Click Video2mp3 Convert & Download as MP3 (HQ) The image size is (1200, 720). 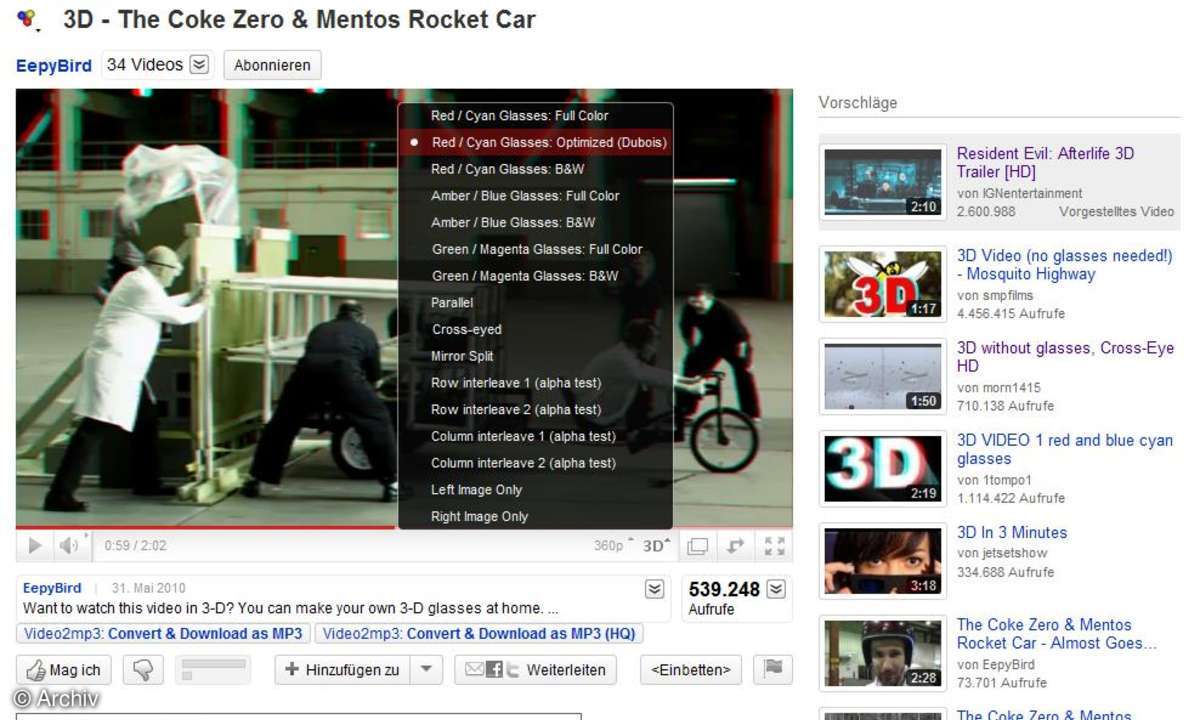tap(479, 633)
